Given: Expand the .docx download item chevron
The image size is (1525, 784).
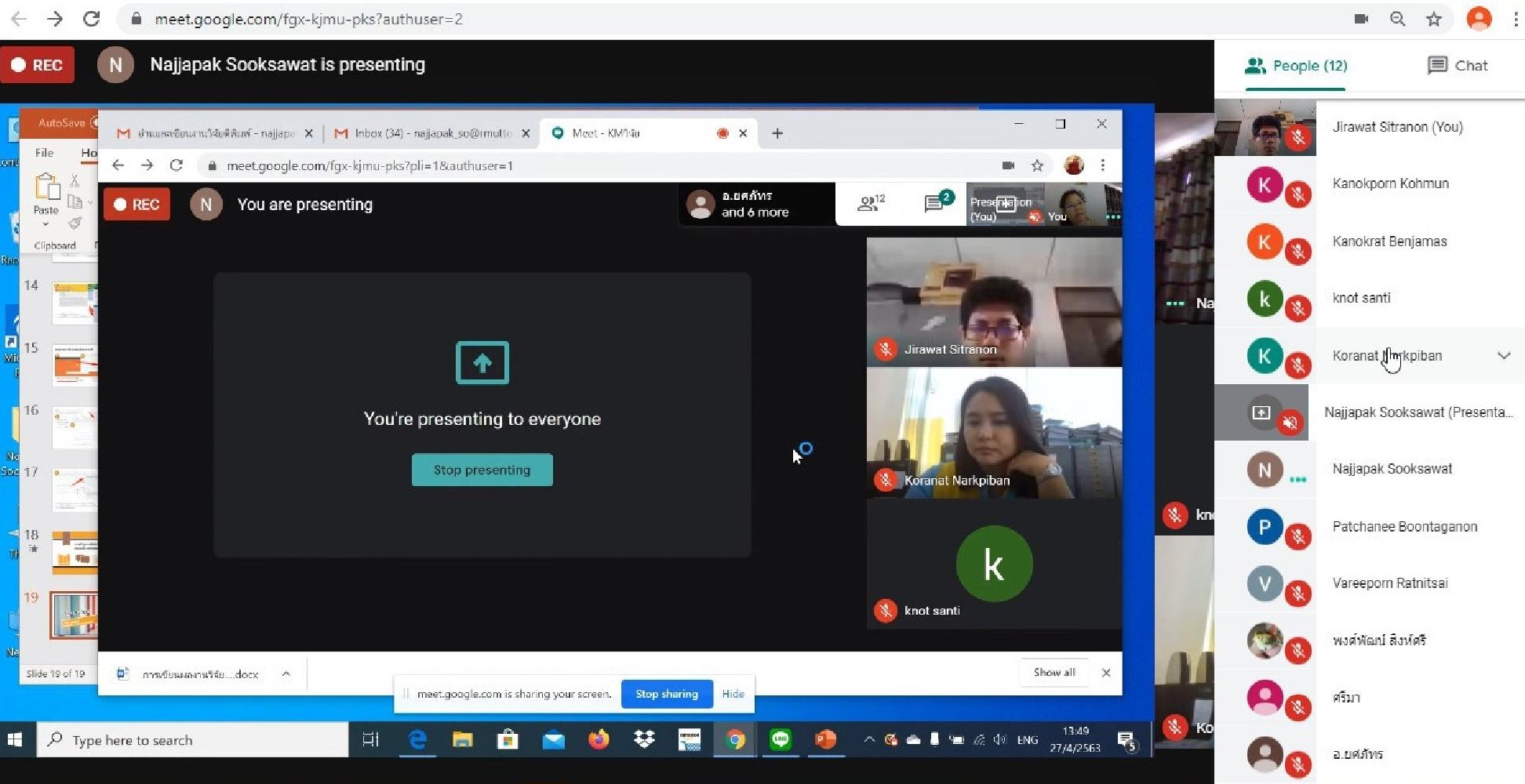Looking at the screenshot, I should tap(286, 674).
